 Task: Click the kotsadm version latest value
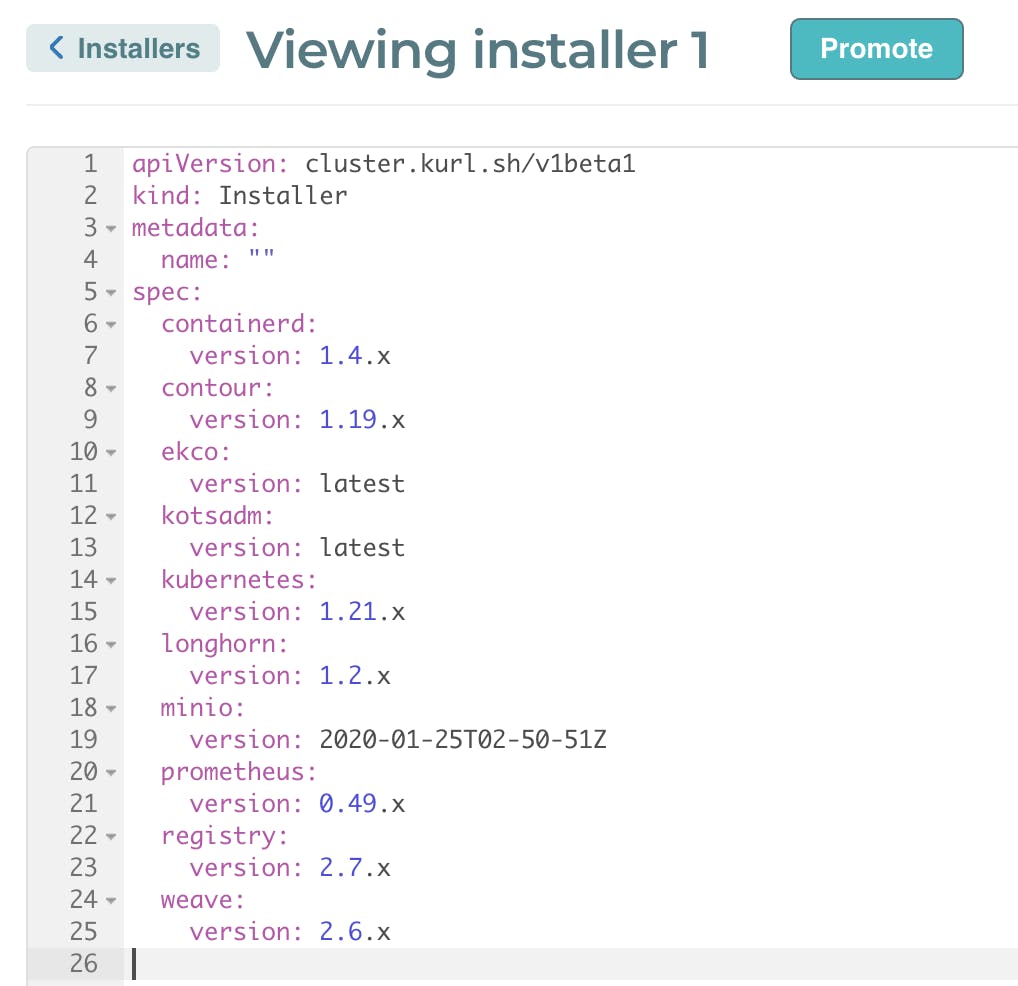tap(362, 547)
